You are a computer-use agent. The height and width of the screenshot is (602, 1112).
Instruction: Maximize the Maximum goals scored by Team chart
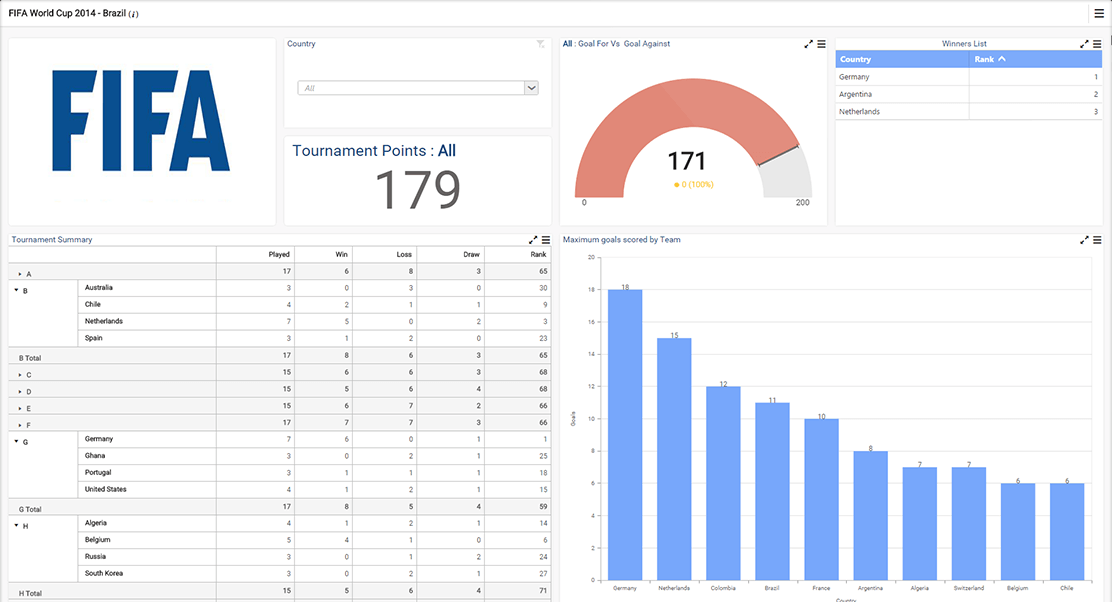pos(1084,240)
